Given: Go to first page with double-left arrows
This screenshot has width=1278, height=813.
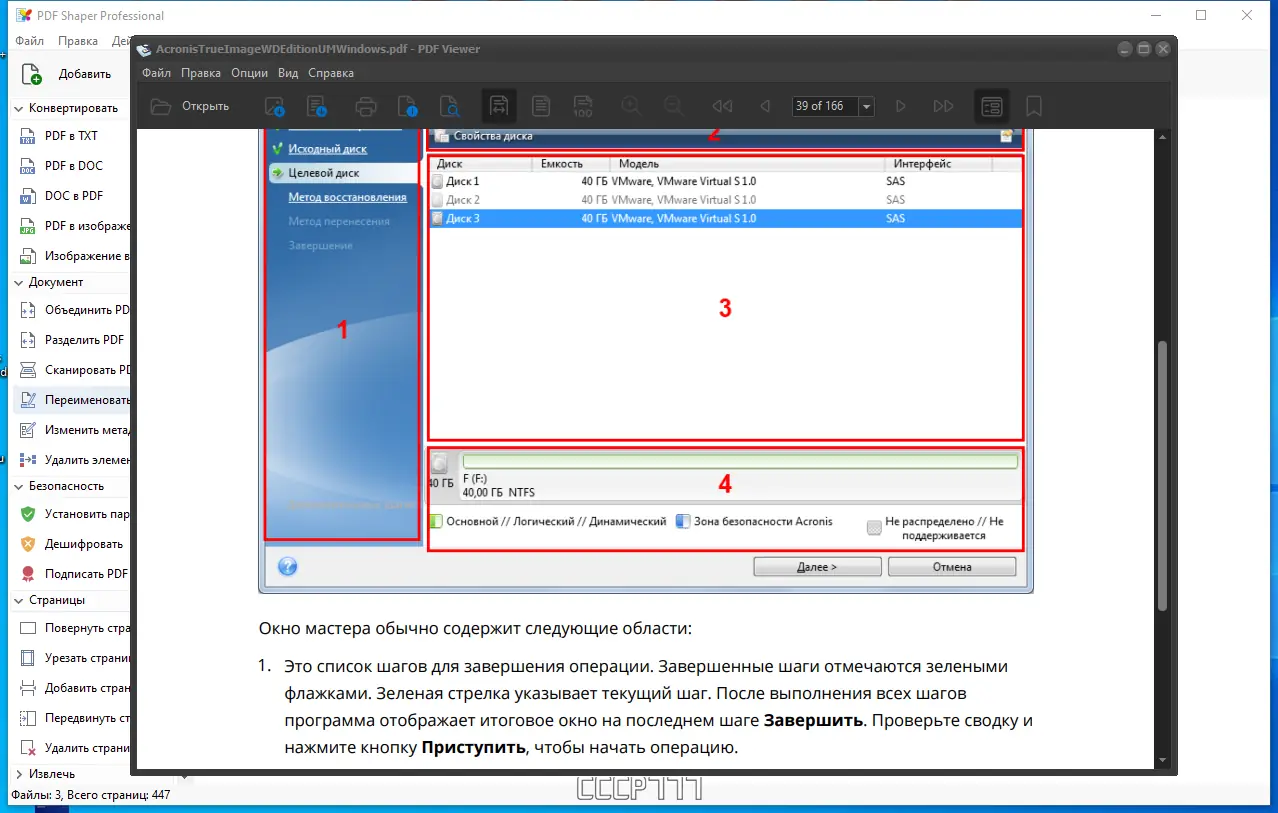Looking at the screenshot, I should pyautogui.click(x=722, y=106).
